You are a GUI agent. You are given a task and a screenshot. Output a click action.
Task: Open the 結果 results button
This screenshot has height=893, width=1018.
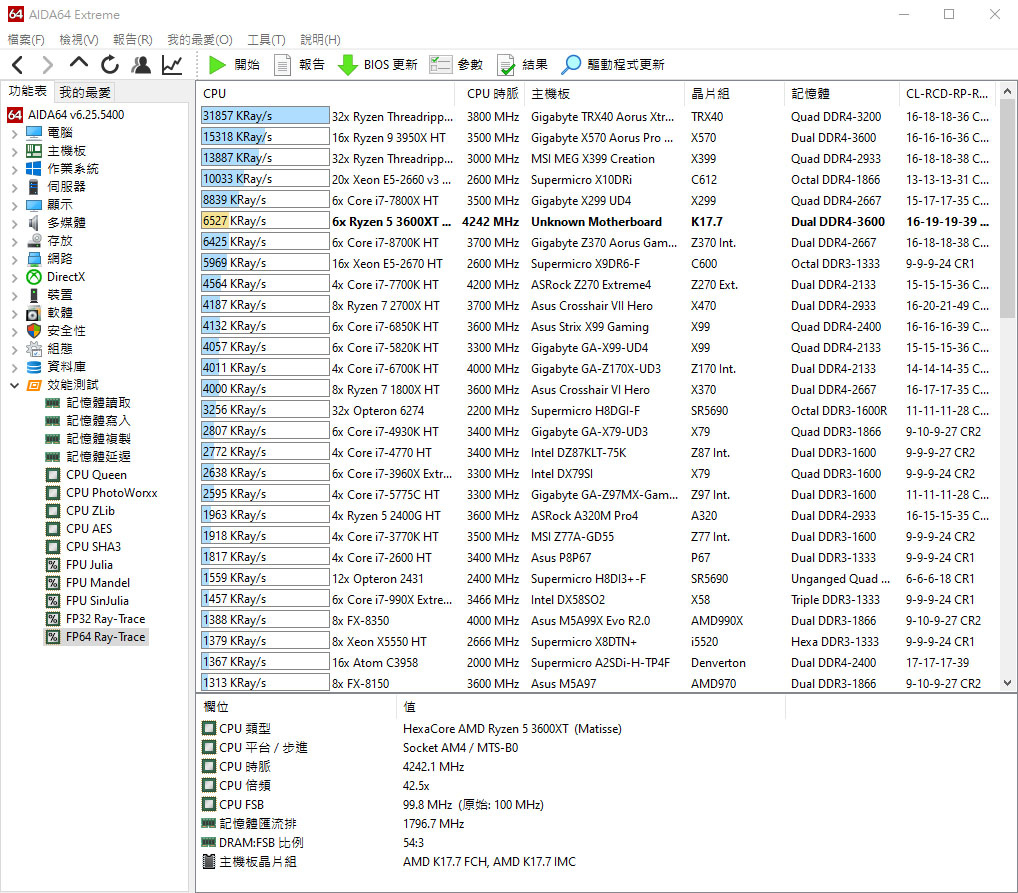tap(522, 64)
